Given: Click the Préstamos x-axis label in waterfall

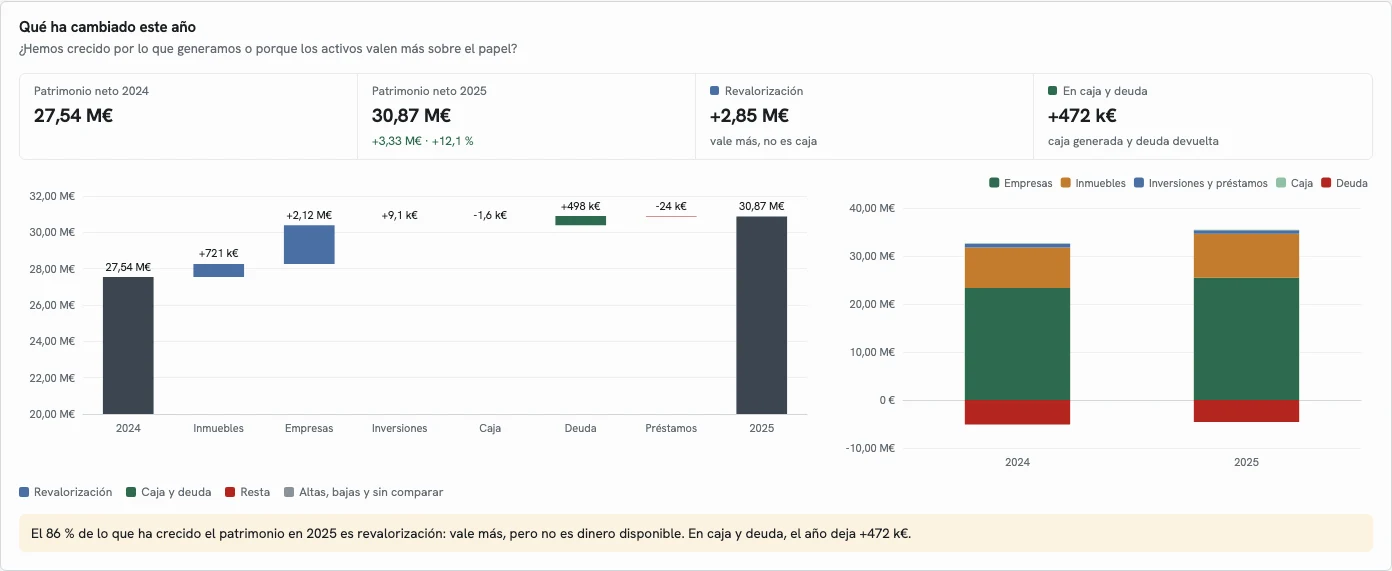Looking at the screenshot, I should (x=671, y=428).
